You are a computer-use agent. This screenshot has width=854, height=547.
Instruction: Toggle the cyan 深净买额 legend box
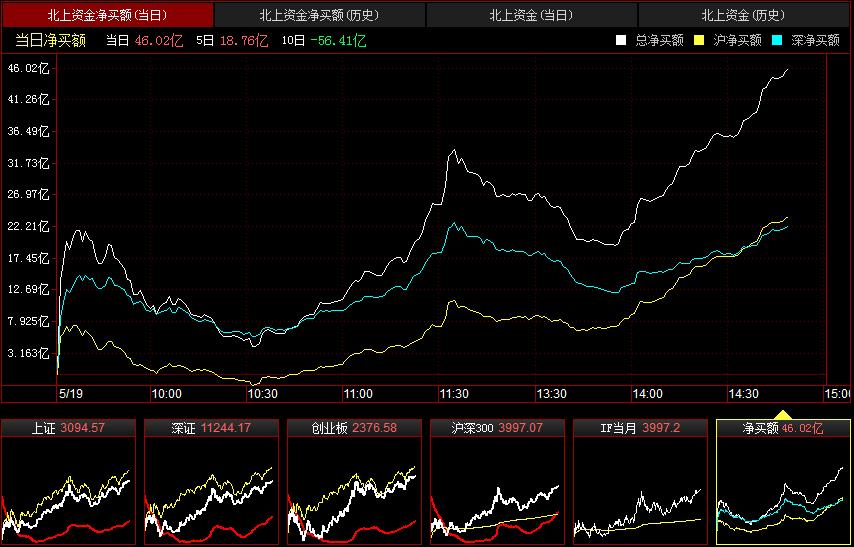coord(776,40)
